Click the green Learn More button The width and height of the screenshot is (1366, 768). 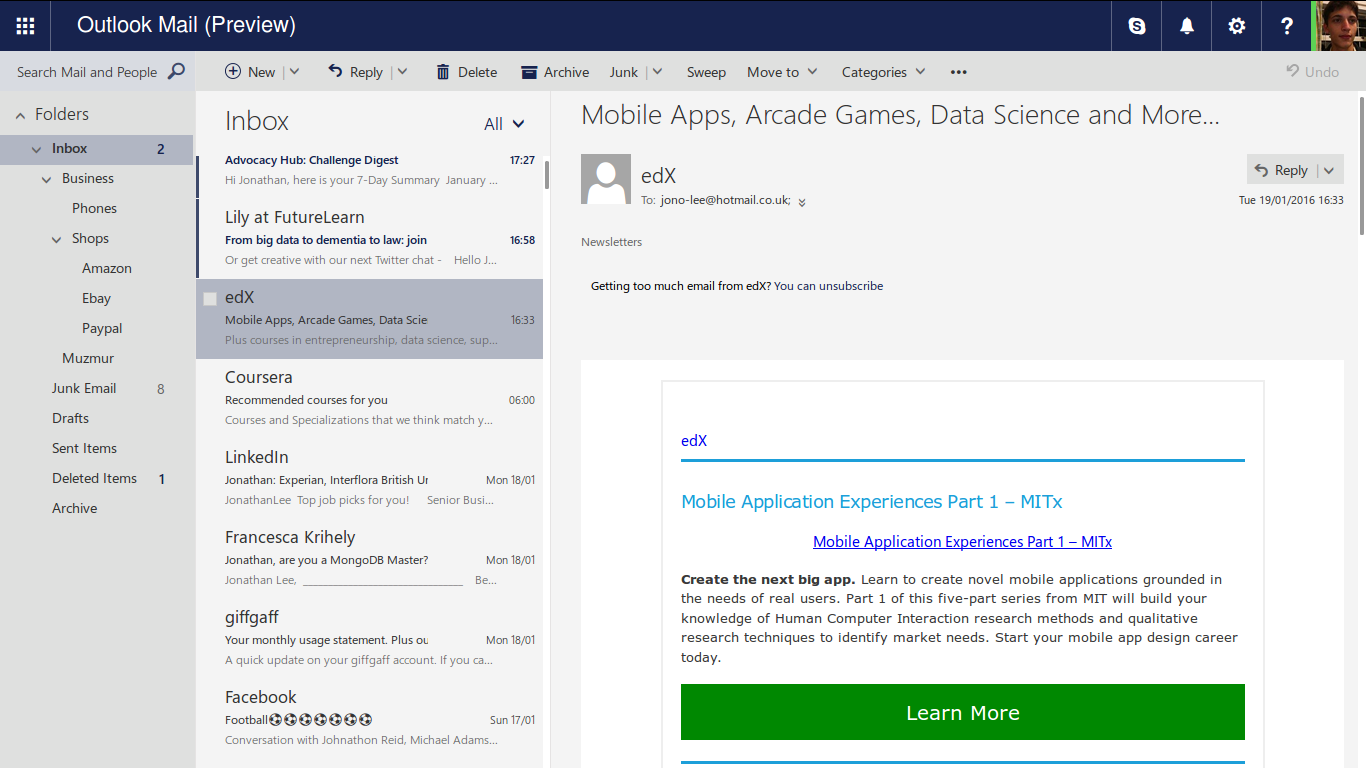point(963,712)
